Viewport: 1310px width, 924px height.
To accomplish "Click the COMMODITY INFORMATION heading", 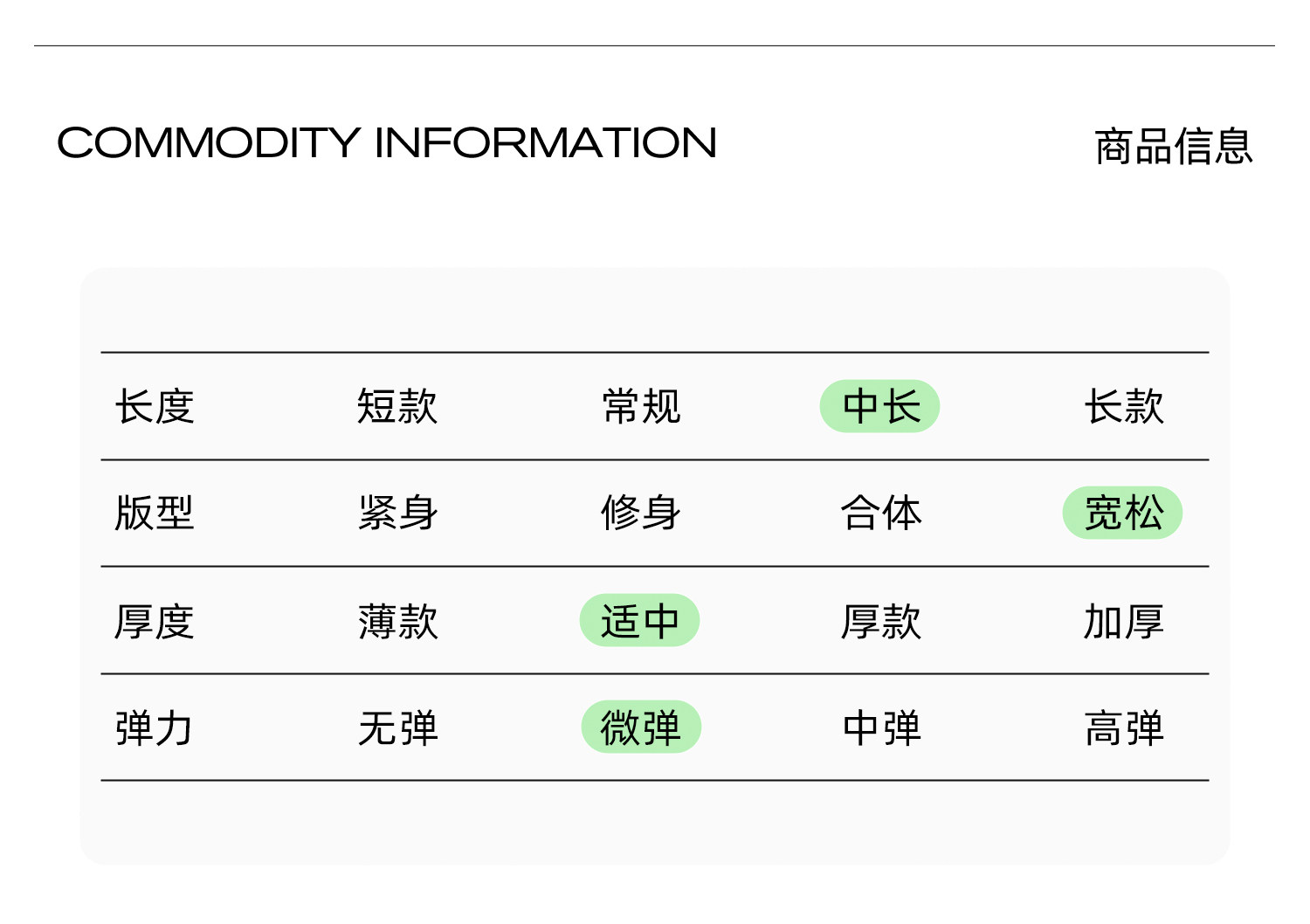I will (x=386, y=143).
